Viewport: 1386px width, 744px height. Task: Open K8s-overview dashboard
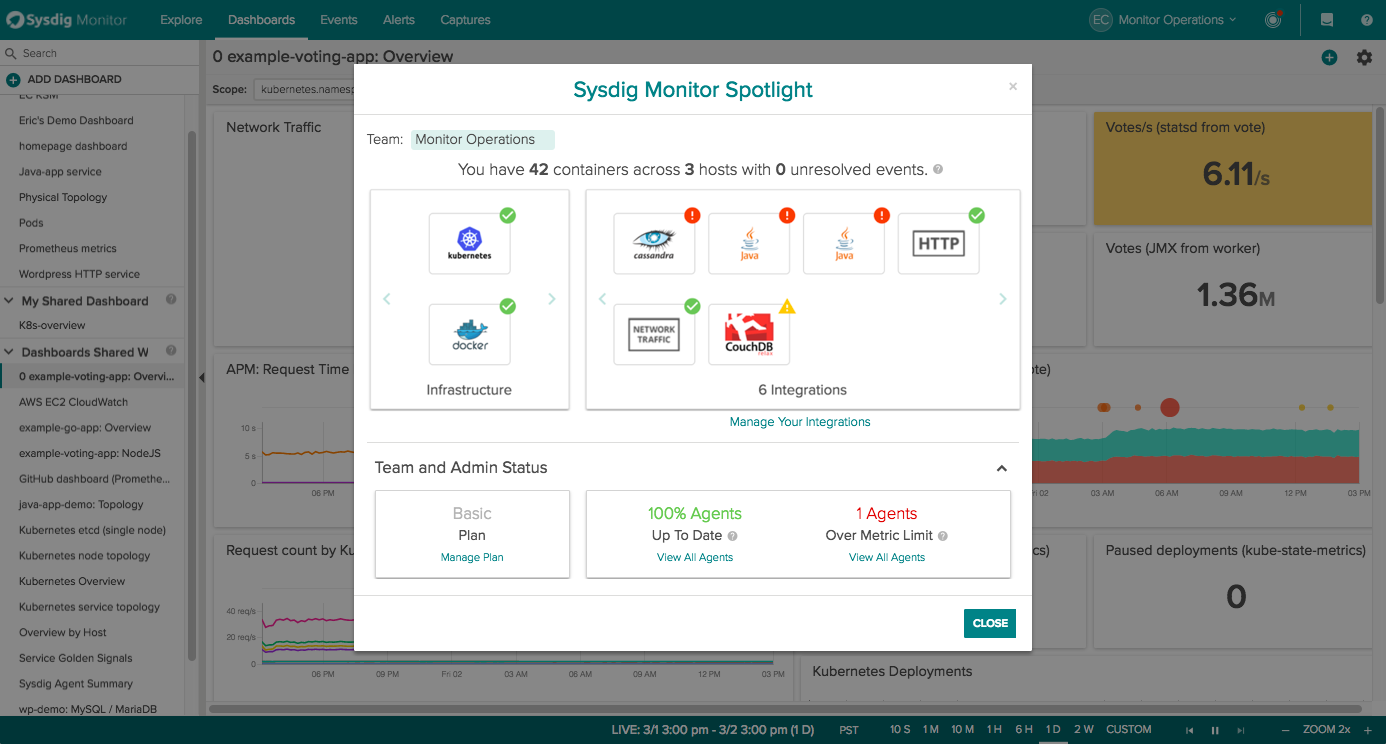52,325
